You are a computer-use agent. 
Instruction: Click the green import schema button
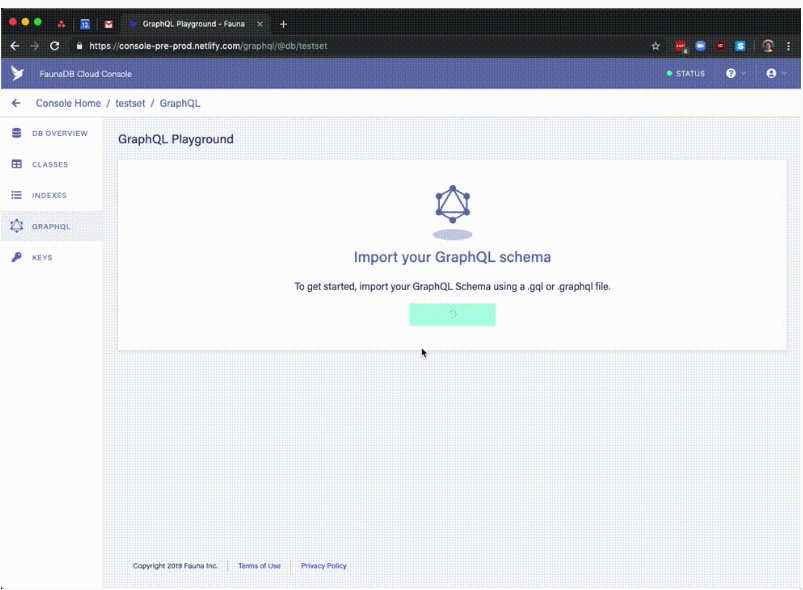point(452,314)
